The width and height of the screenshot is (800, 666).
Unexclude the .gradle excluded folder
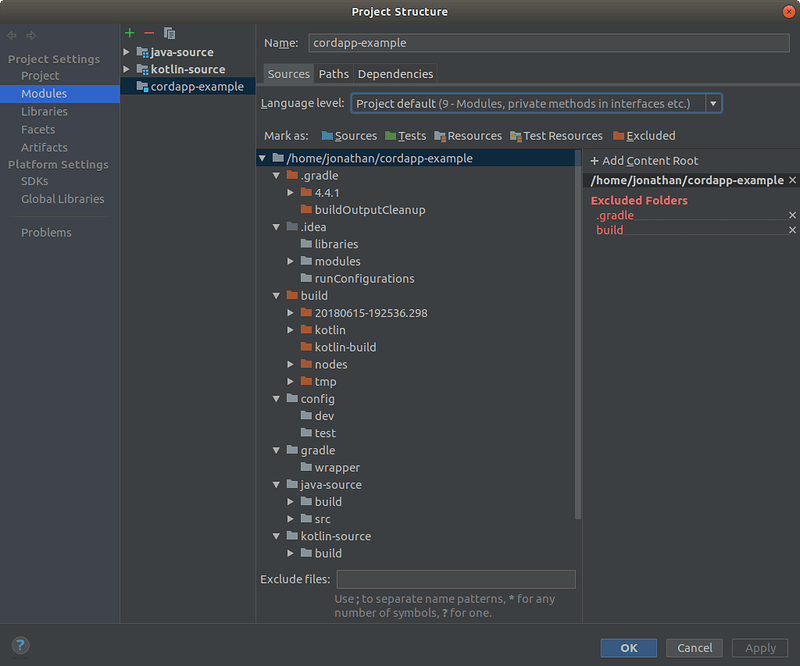point(792,215)
